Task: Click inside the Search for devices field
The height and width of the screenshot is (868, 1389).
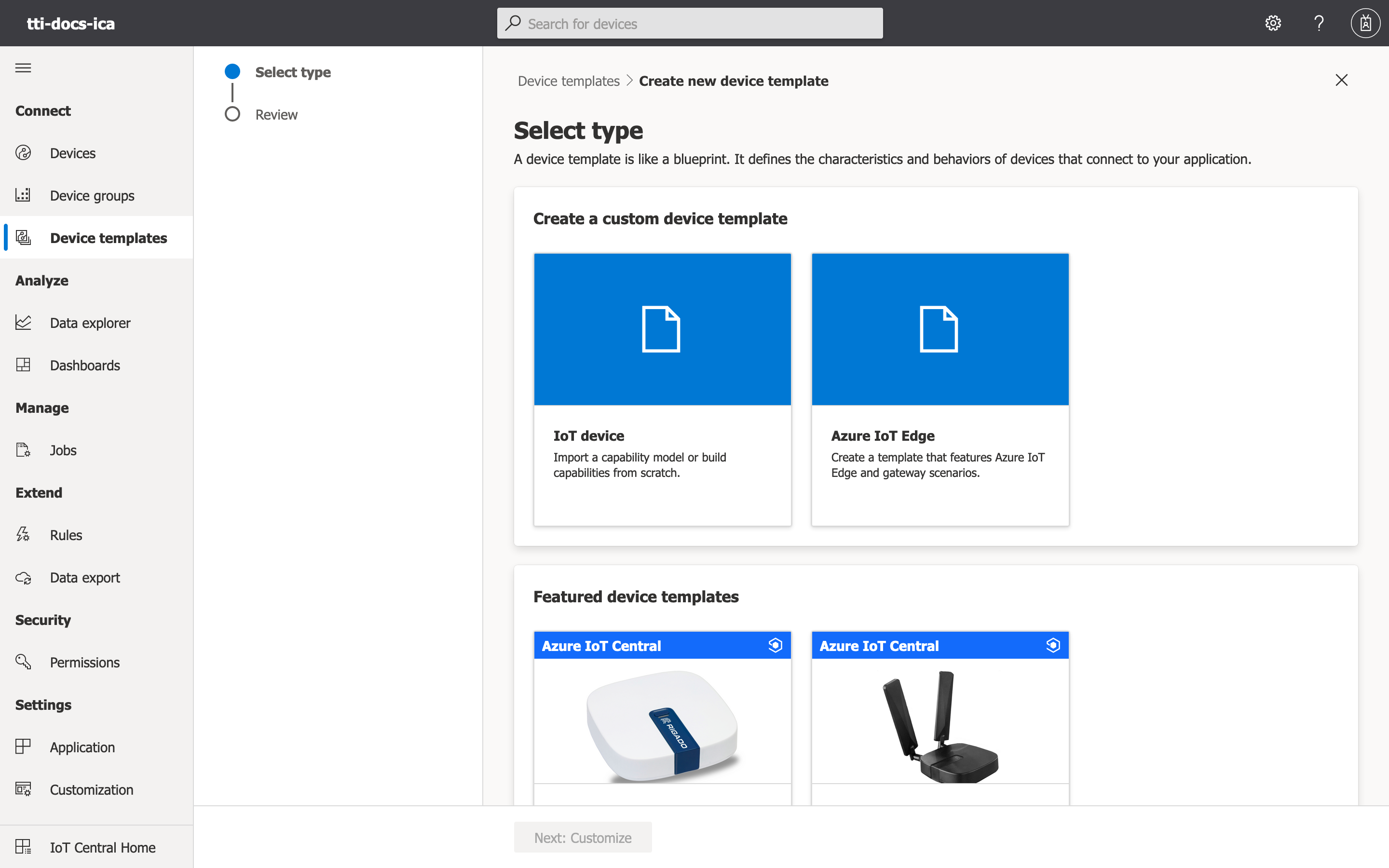Action: tap(689, 23)
